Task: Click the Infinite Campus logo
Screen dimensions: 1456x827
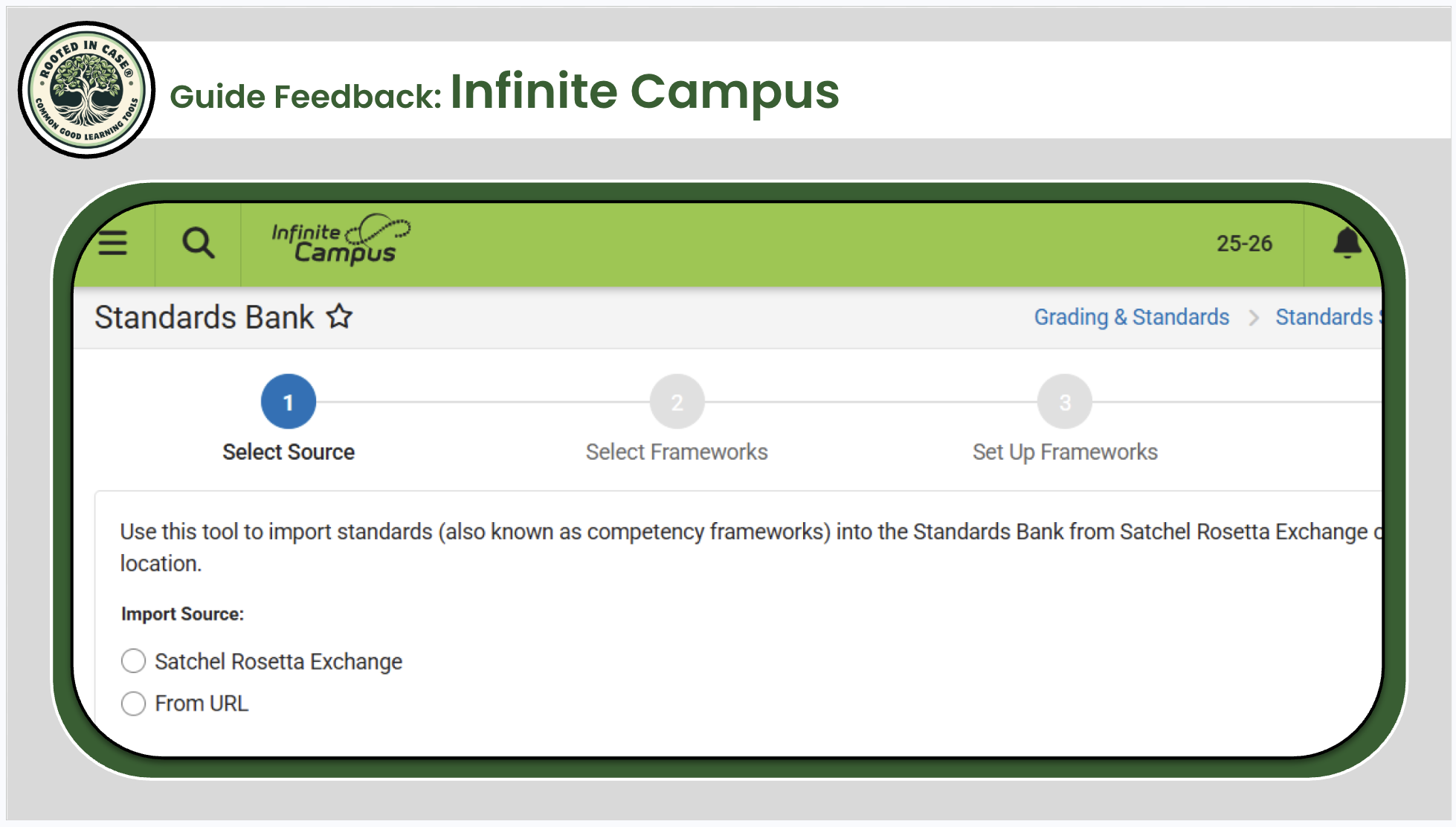Action: [x=341, y=240]
